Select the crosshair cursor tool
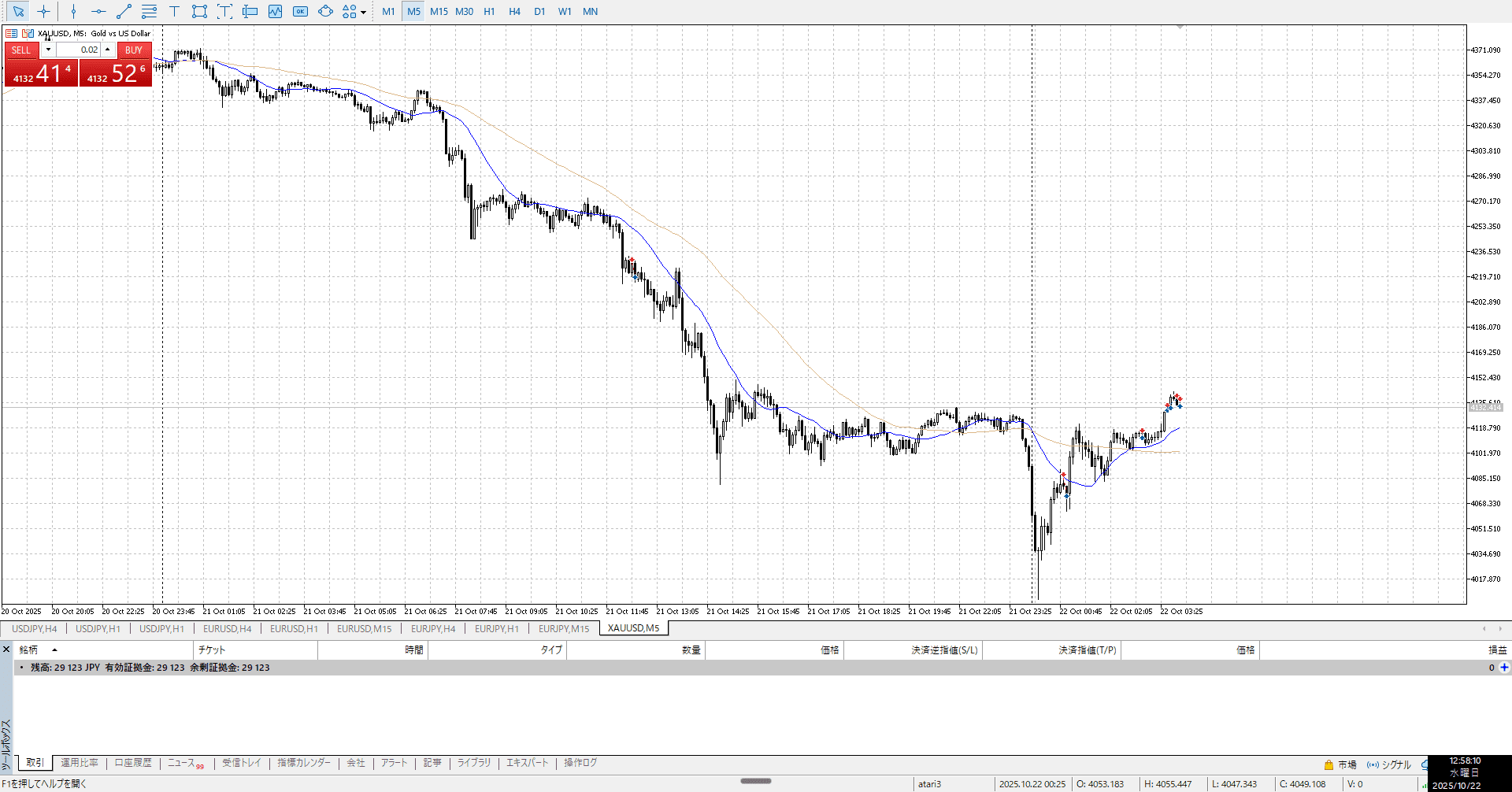 click(43, 11)
